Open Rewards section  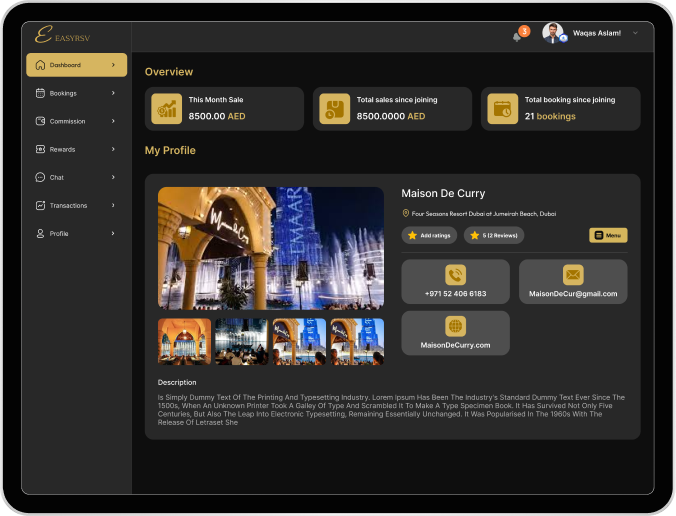coord(77,149)
